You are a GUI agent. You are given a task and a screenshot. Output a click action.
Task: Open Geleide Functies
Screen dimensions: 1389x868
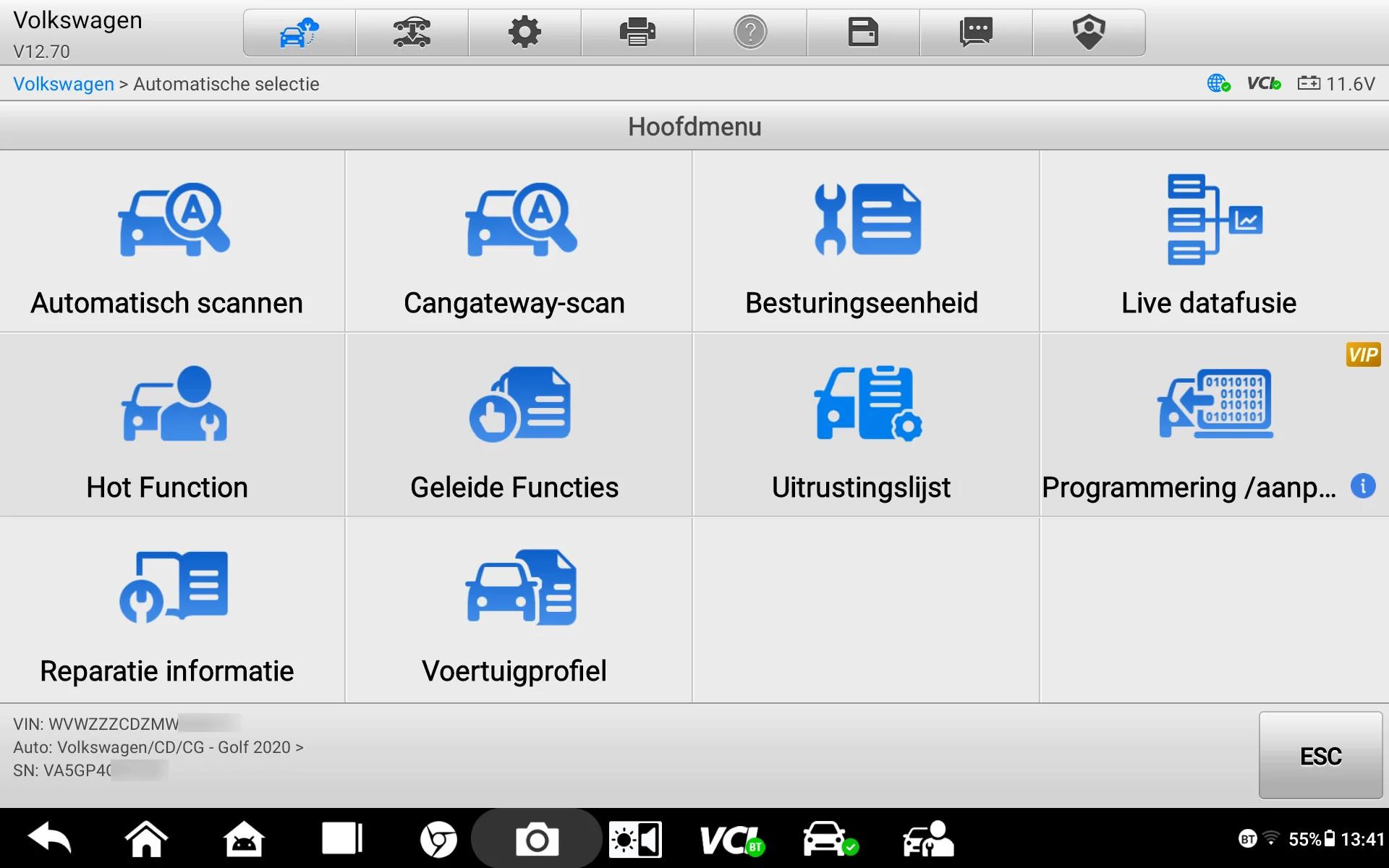click(519, 425)
